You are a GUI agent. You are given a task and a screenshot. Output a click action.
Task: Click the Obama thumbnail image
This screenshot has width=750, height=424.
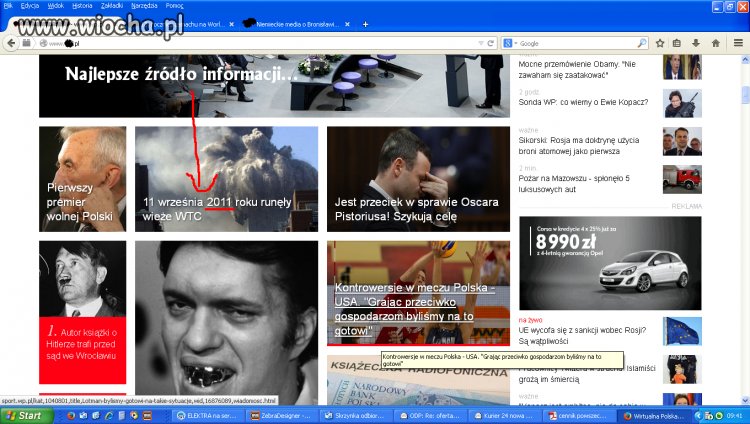(682, 67)
